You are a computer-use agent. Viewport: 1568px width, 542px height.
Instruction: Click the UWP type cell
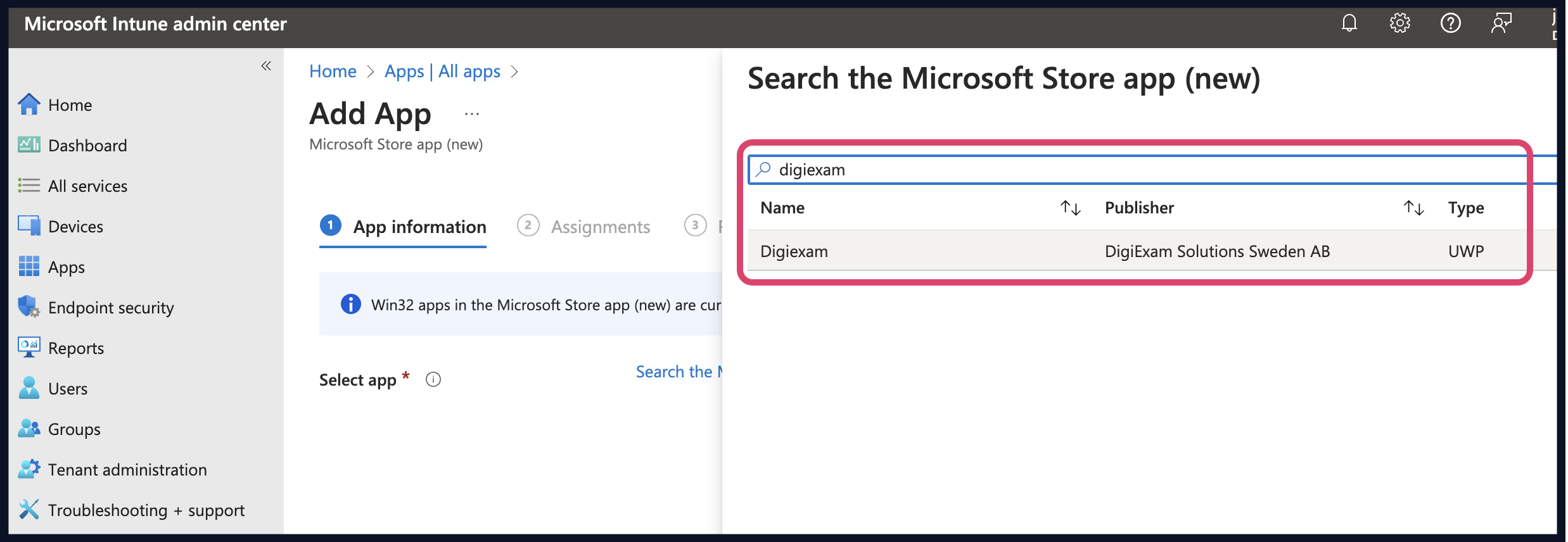(x=1466, y=251)
